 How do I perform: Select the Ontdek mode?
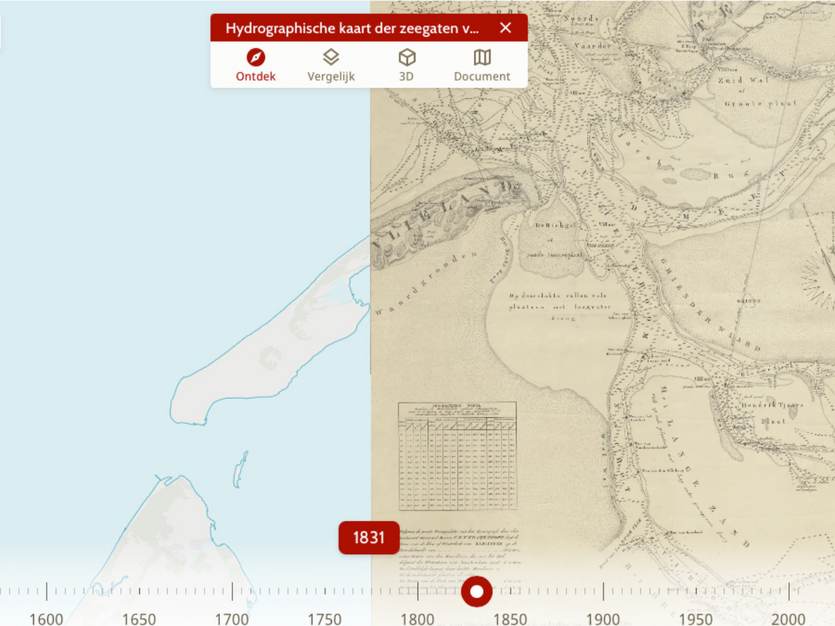(254, 66)
